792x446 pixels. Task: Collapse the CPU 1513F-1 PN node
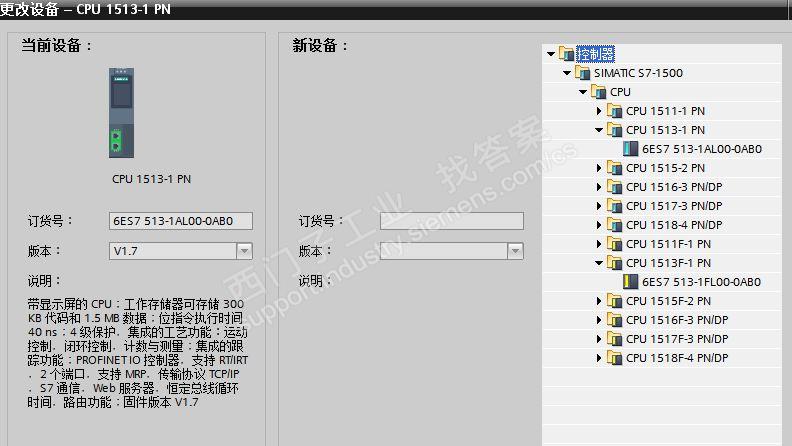(600, 263)
